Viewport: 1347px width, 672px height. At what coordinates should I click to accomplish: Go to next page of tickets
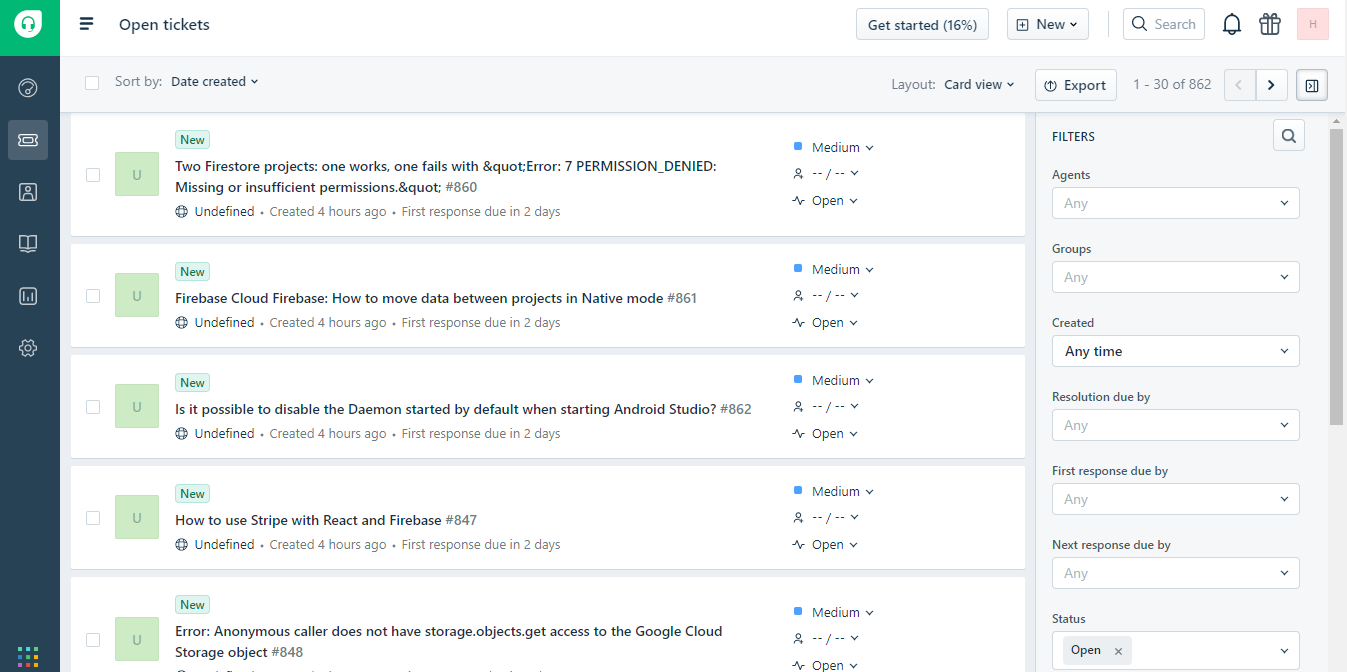click(x=1271, y=85)
